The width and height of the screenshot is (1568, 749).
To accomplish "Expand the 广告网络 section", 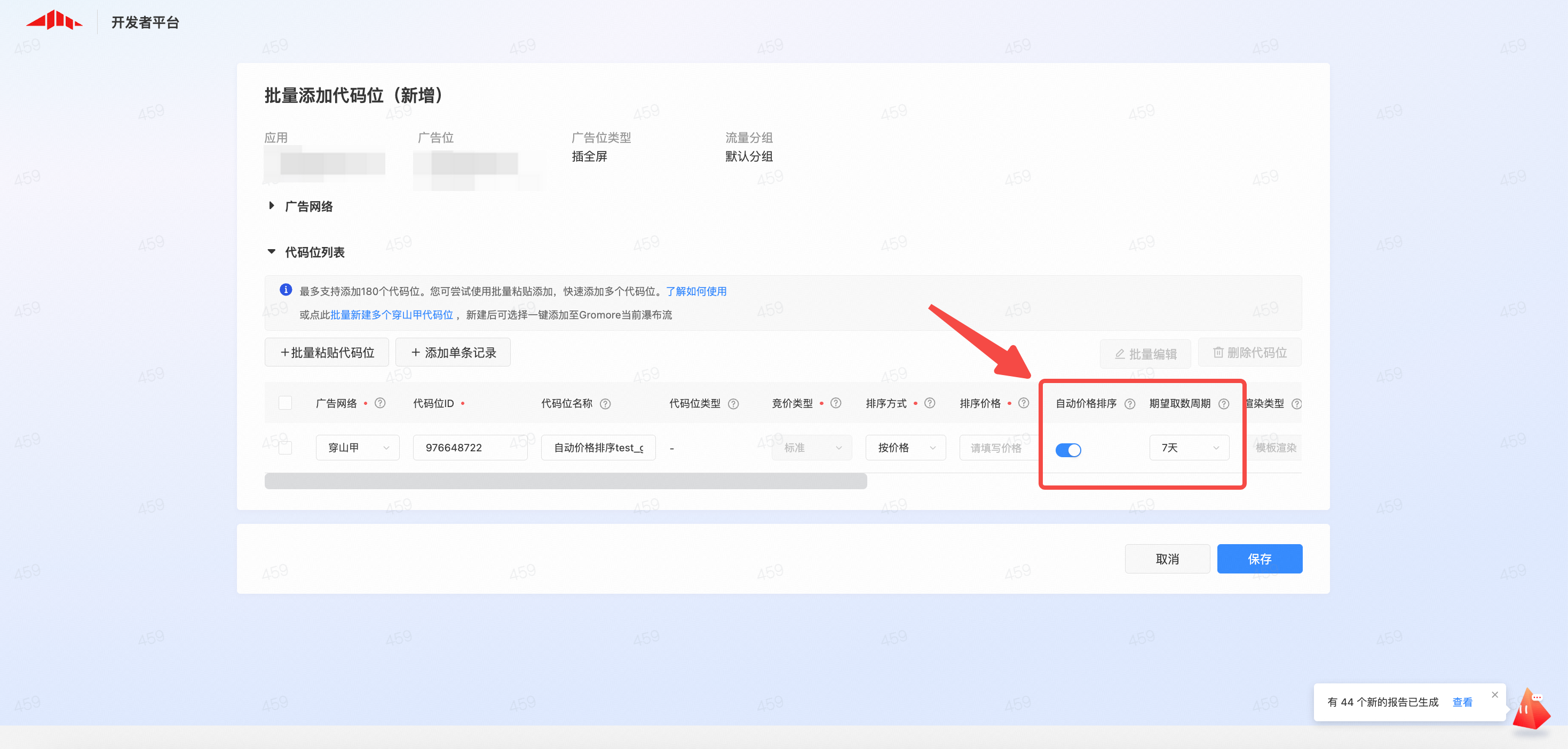I will (x=272, y=206).
